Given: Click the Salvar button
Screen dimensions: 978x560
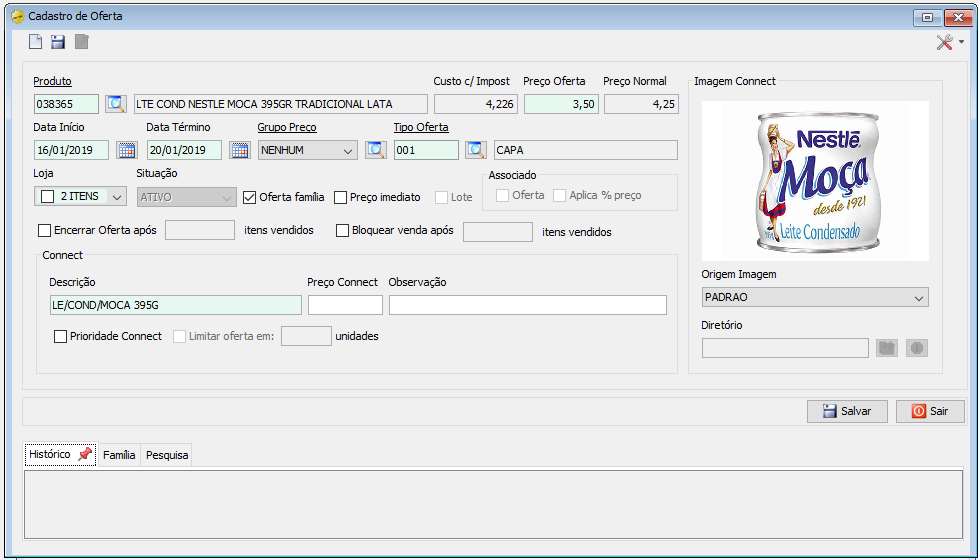Looking at the screenshot, I should 847,411.
